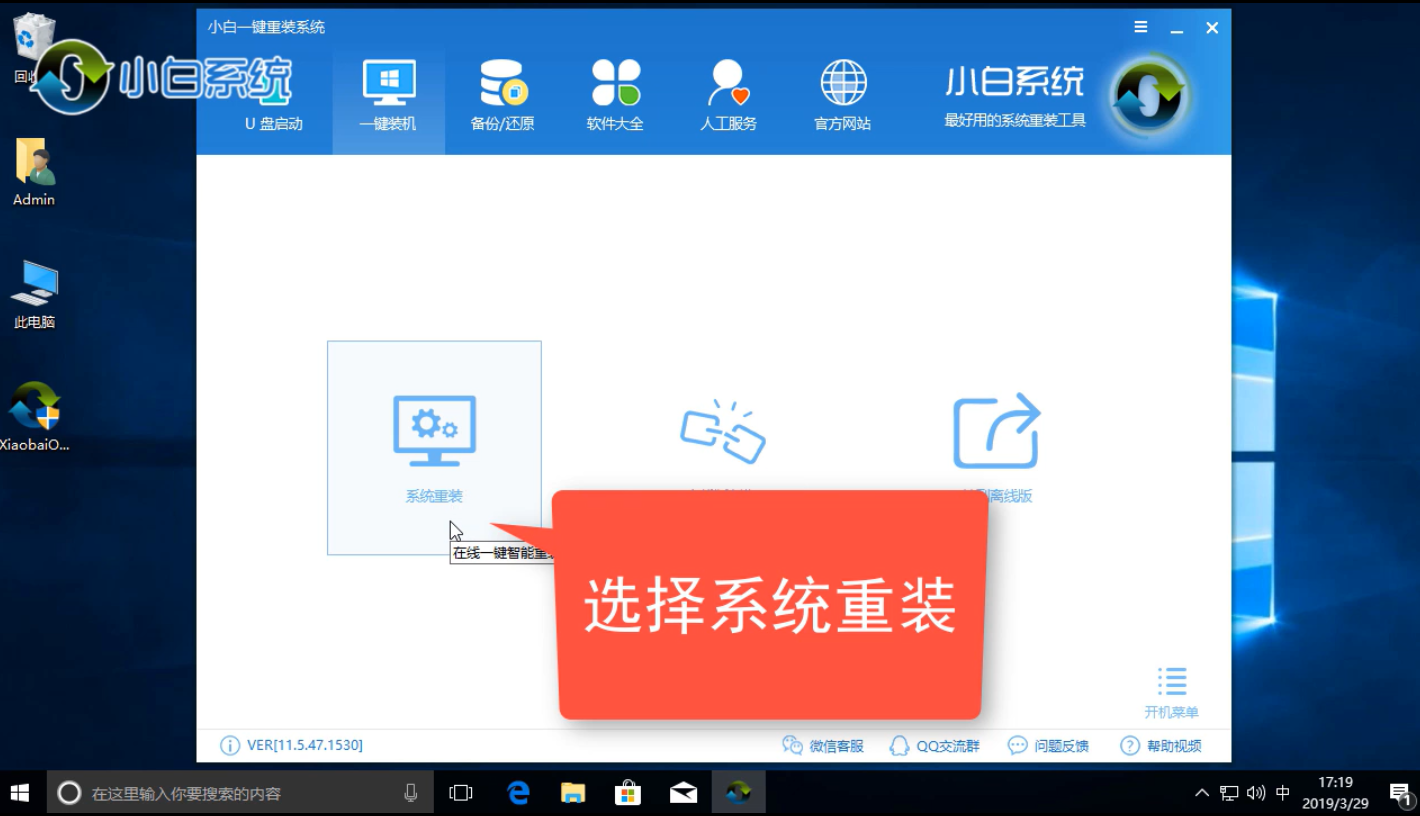Viewport: 1420px width, 816px height.
Task: Open 微信客服 link
Action: pos(823,746)
